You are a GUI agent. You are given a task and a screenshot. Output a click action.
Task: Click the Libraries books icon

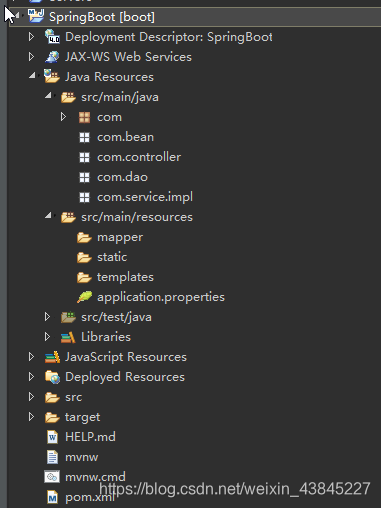pyautogui.click(x=68, y=337)
